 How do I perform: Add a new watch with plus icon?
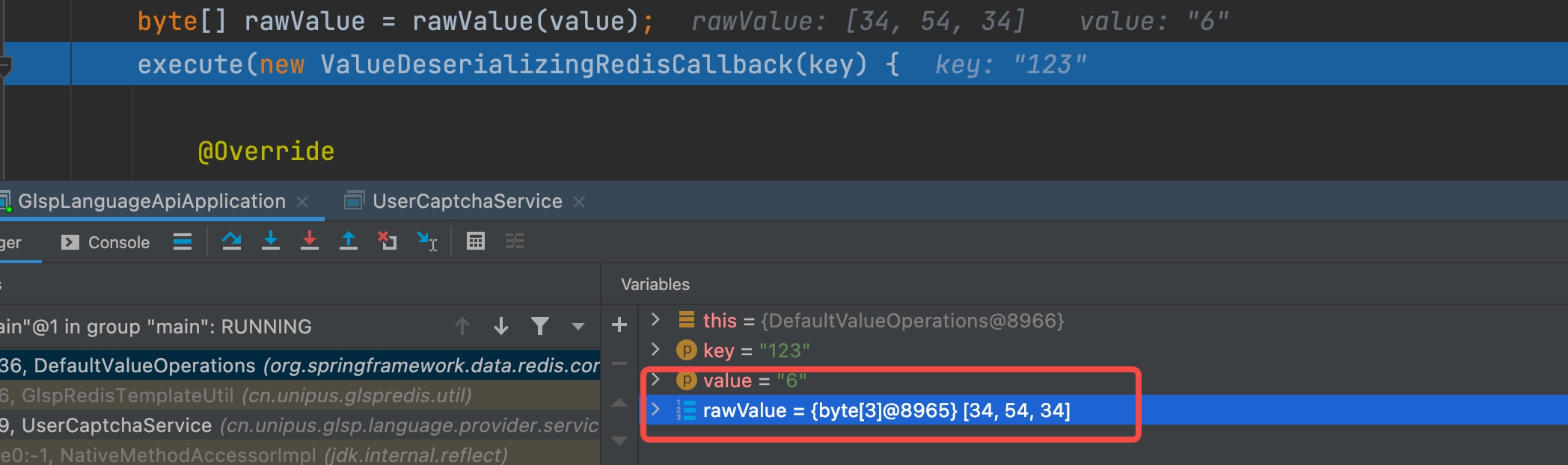point(619,324)
